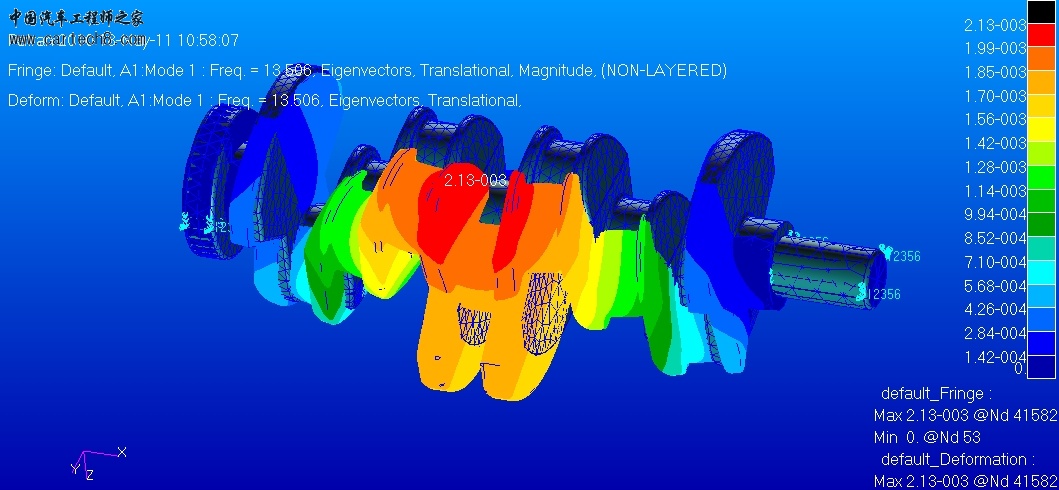
Task: Click the Chinese watermark logo at top
Action: click(x=76, y=17)
